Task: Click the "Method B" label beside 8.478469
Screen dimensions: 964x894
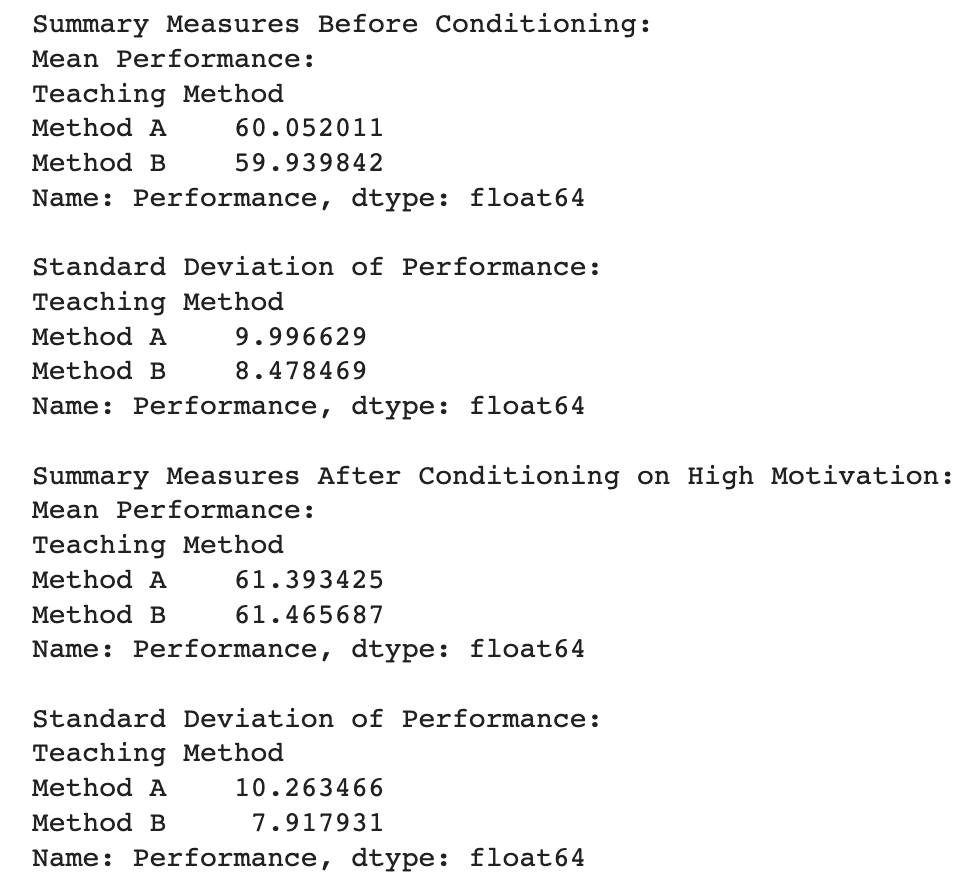Action: coord(99,371)
